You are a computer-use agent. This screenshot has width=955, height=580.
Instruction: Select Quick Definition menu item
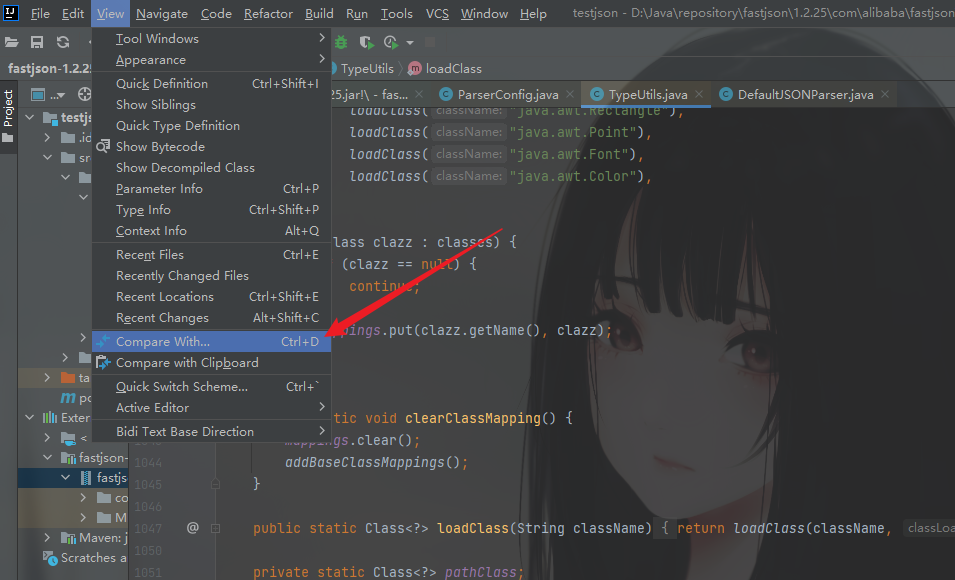pyautogui.click(x=211, y=83)
